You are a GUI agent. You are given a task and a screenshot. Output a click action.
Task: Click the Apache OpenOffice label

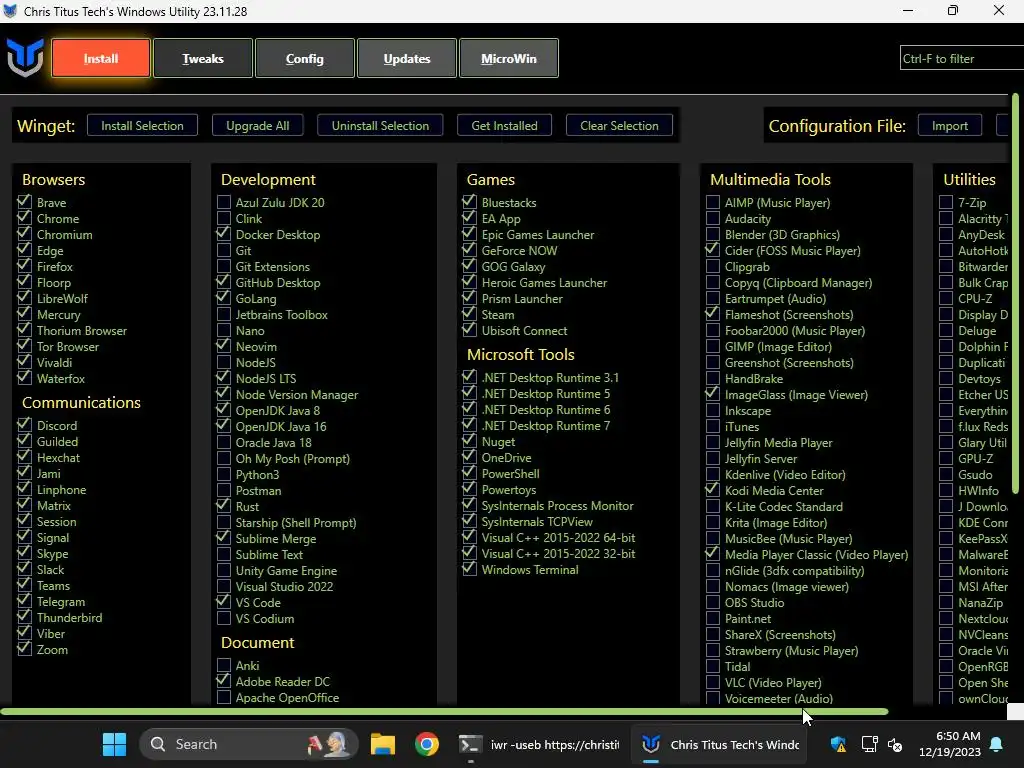tap(287, 697)
